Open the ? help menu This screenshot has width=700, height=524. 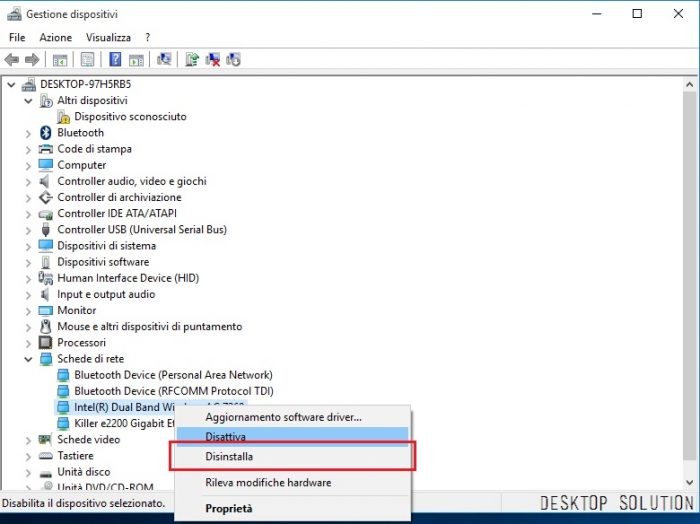pyautogui.click(x=147, y=37)
